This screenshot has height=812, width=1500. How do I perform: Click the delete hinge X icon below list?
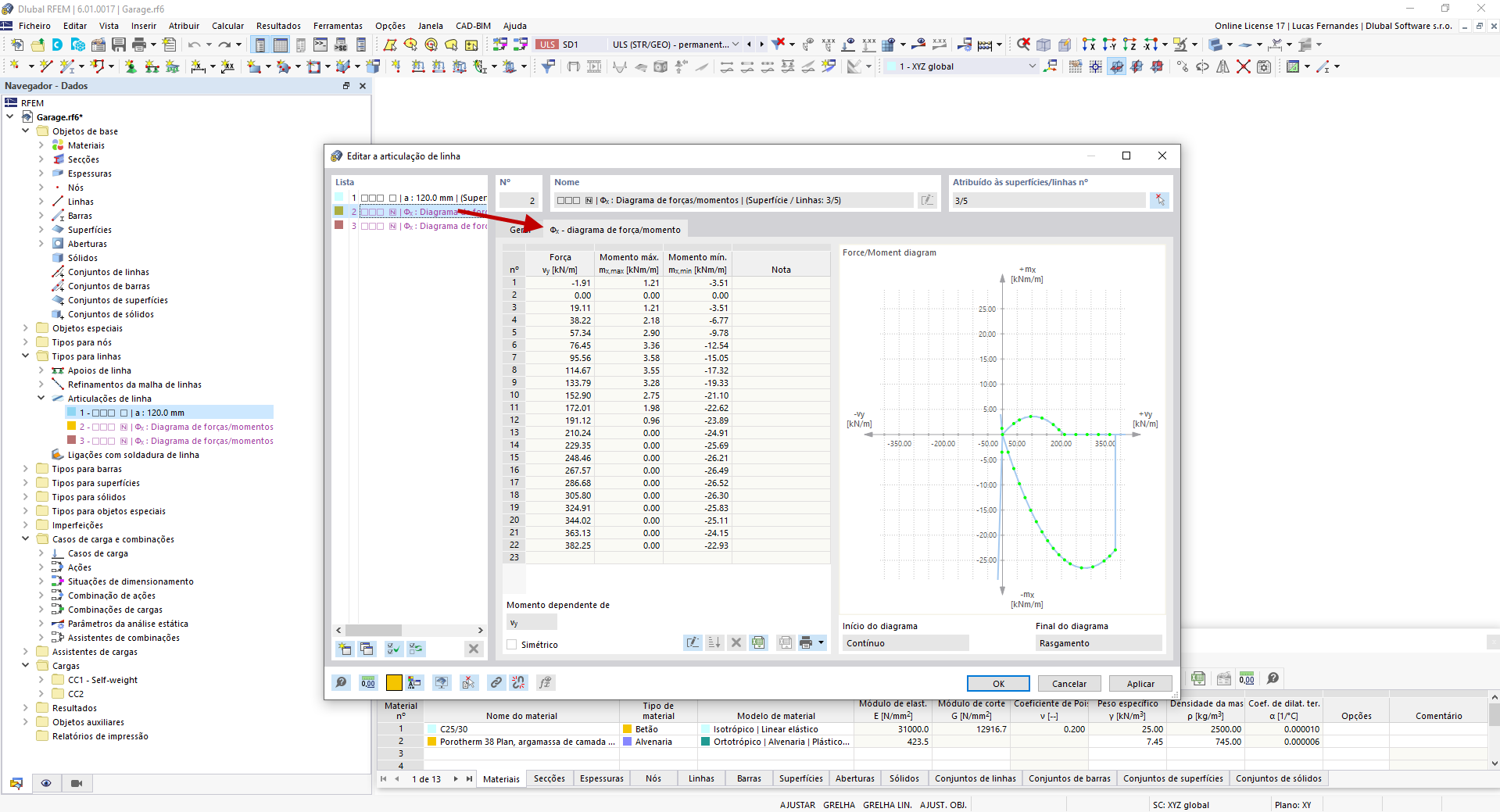(x=473, y=649)
